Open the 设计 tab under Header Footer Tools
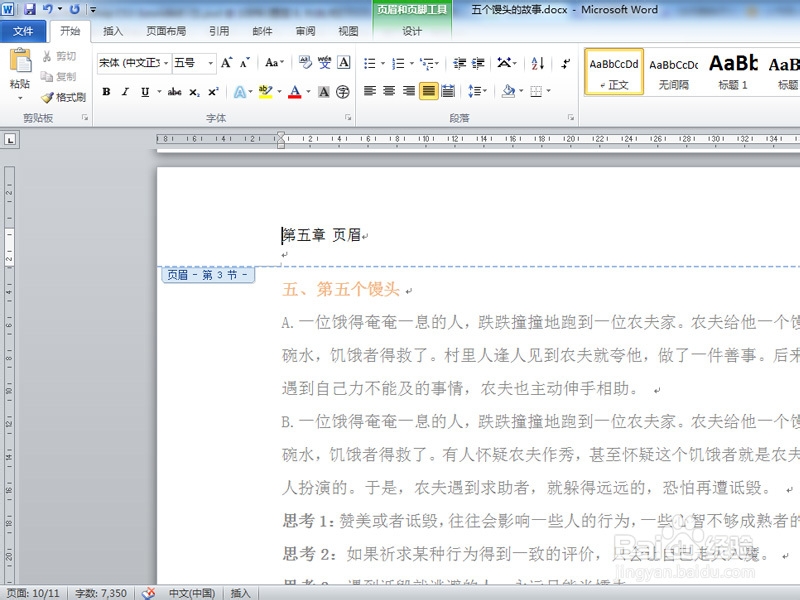 (x=410, y=31)
